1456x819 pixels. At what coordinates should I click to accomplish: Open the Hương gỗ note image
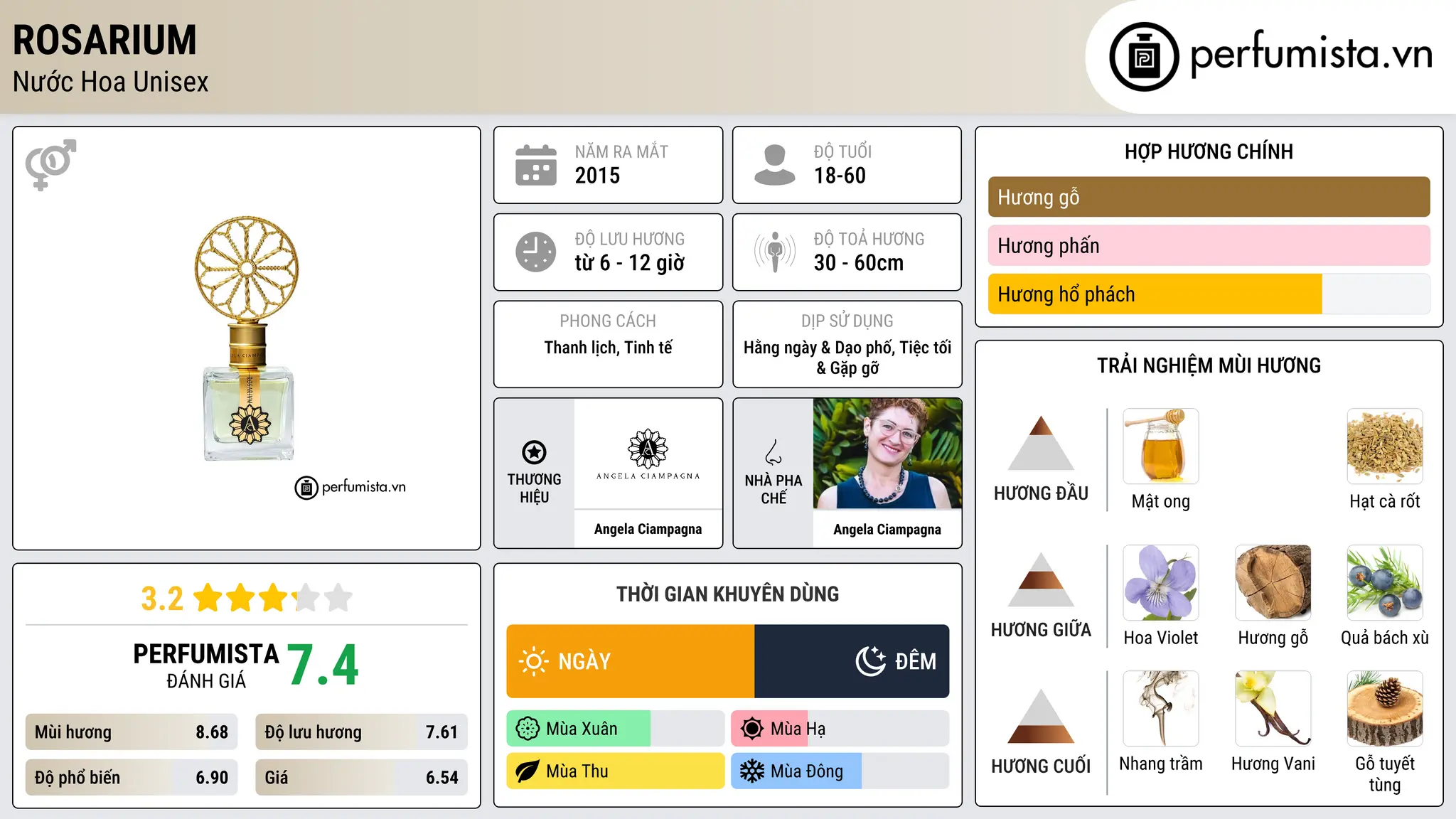pos(1273,583)
